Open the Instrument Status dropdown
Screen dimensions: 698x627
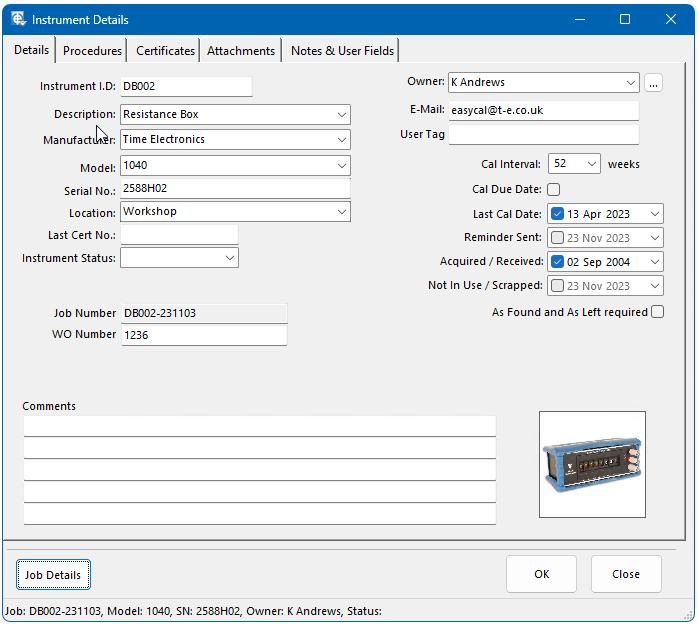pos(229,258)
